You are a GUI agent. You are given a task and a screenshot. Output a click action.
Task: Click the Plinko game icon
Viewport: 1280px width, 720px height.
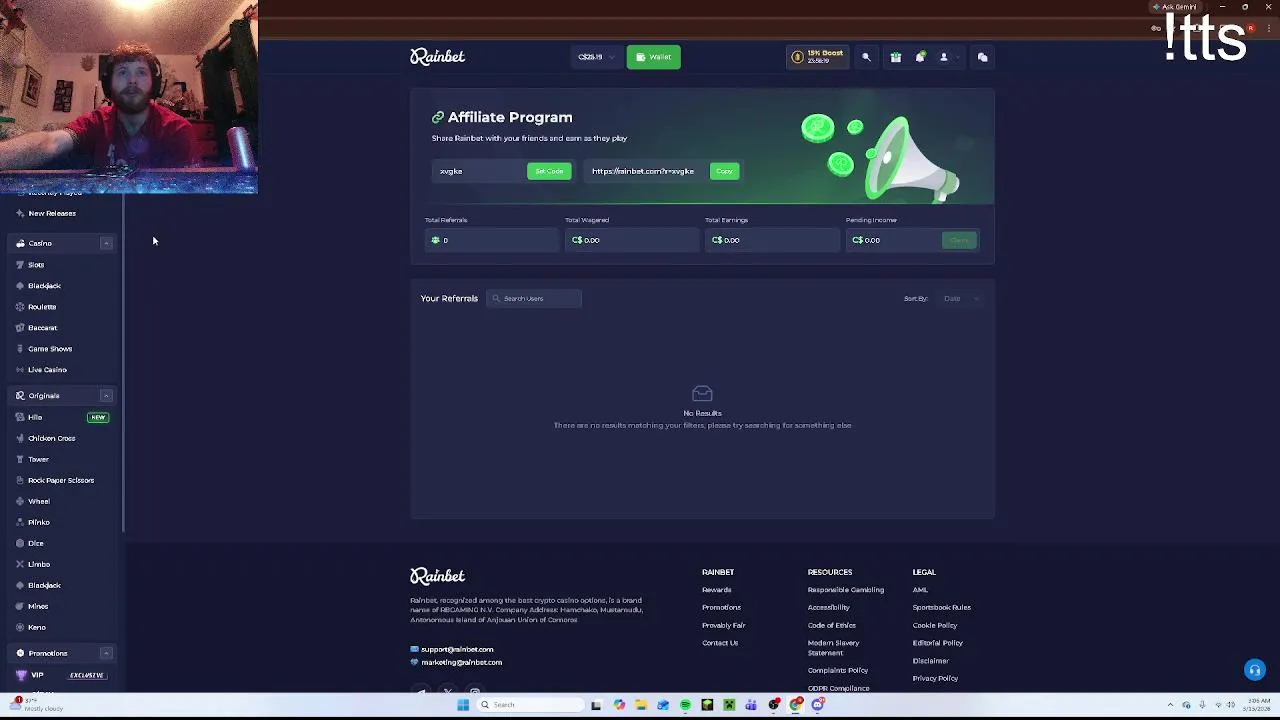tap(20, 522)
